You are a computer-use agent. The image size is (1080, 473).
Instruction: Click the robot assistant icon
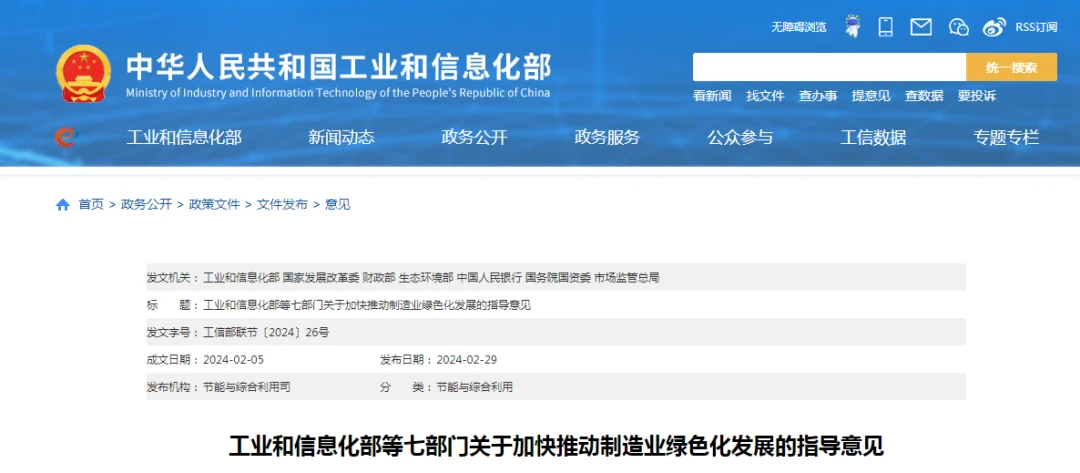click(x=852, y=26)
